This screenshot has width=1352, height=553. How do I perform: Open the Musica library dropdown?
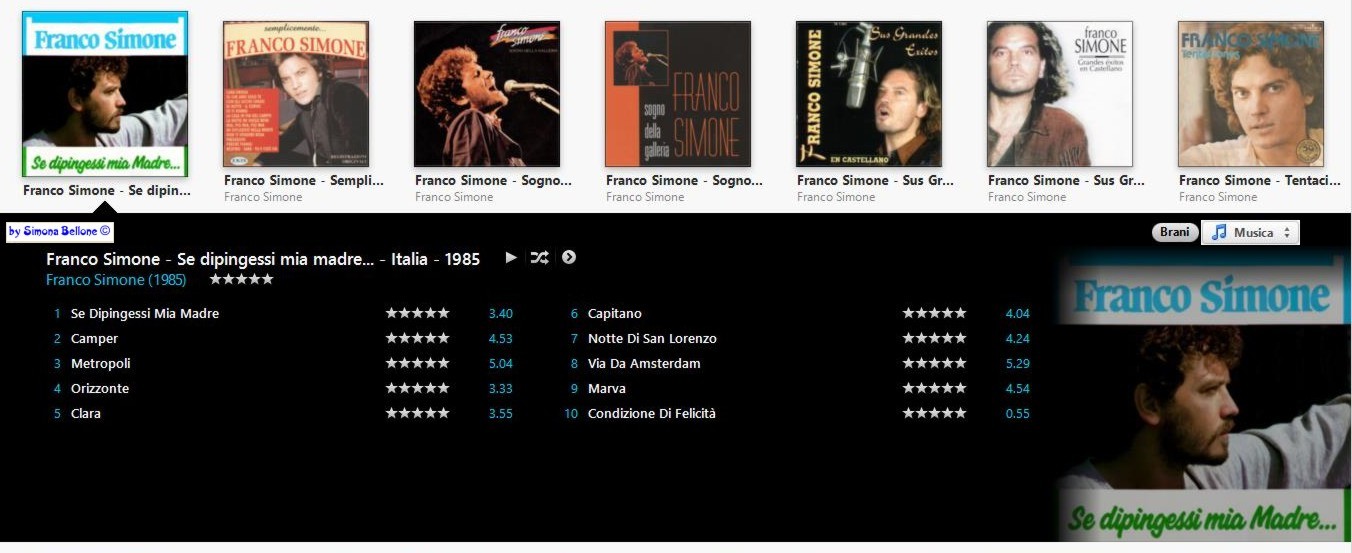[1250, 232]
